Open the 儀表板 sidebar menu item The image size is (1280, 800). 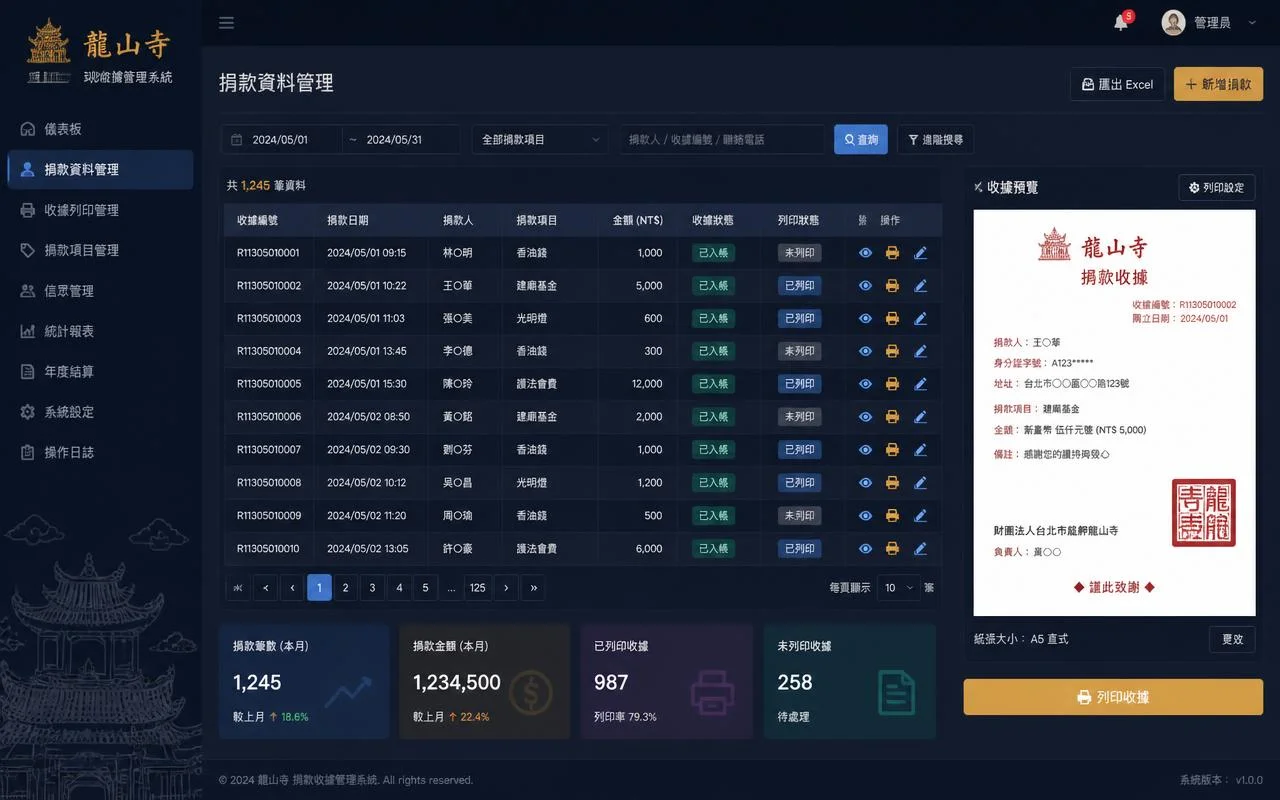click(x=100, y=129)
